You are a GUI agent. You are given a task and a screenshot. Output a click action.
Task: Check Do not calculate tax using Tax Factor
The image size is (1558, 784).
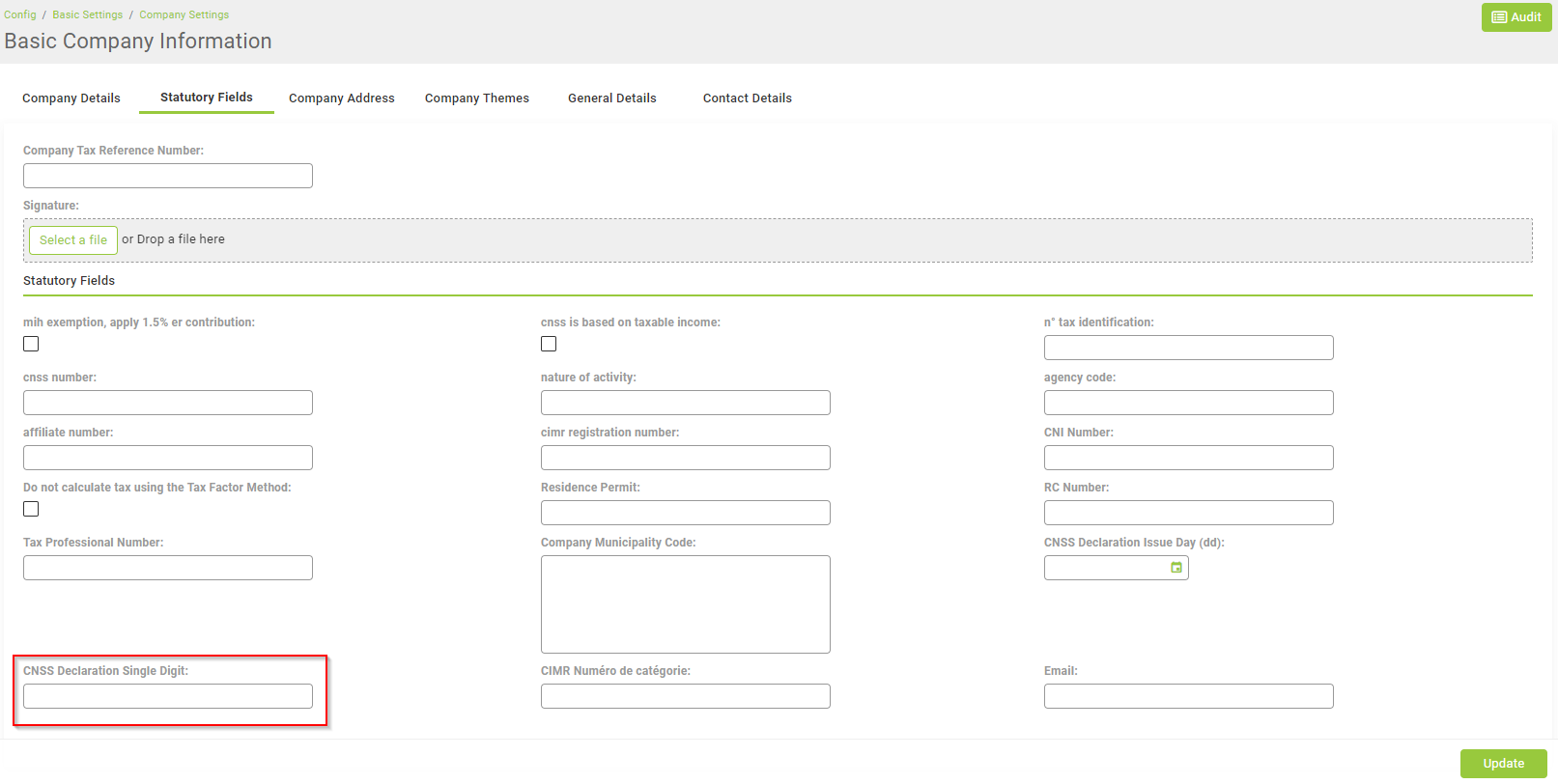[31, 509]
